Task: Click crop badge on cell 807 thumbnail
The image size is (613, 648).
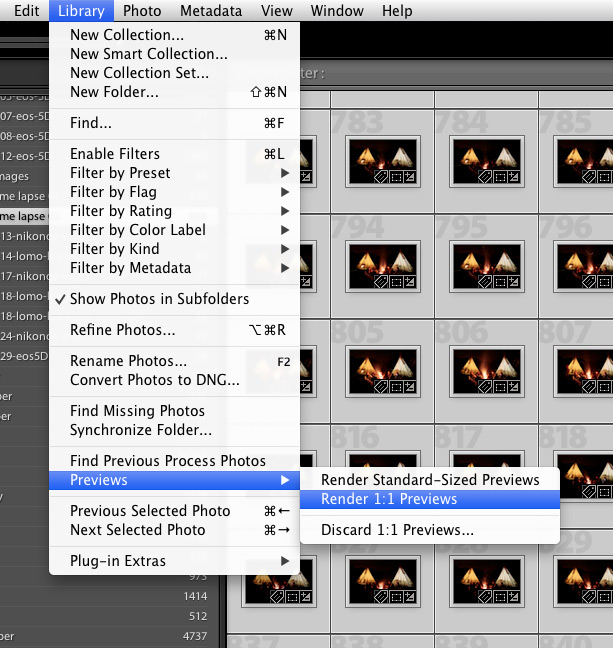Action: click(x=605, y=388)
